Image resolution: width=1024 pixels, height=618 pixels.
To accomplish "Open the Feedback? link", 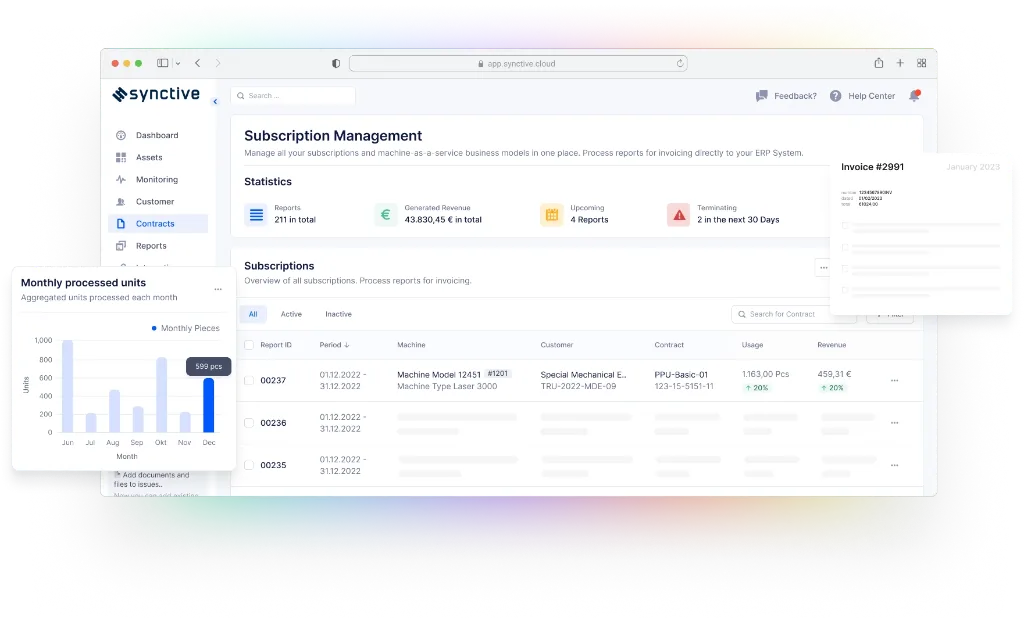I will click(795, 96).
